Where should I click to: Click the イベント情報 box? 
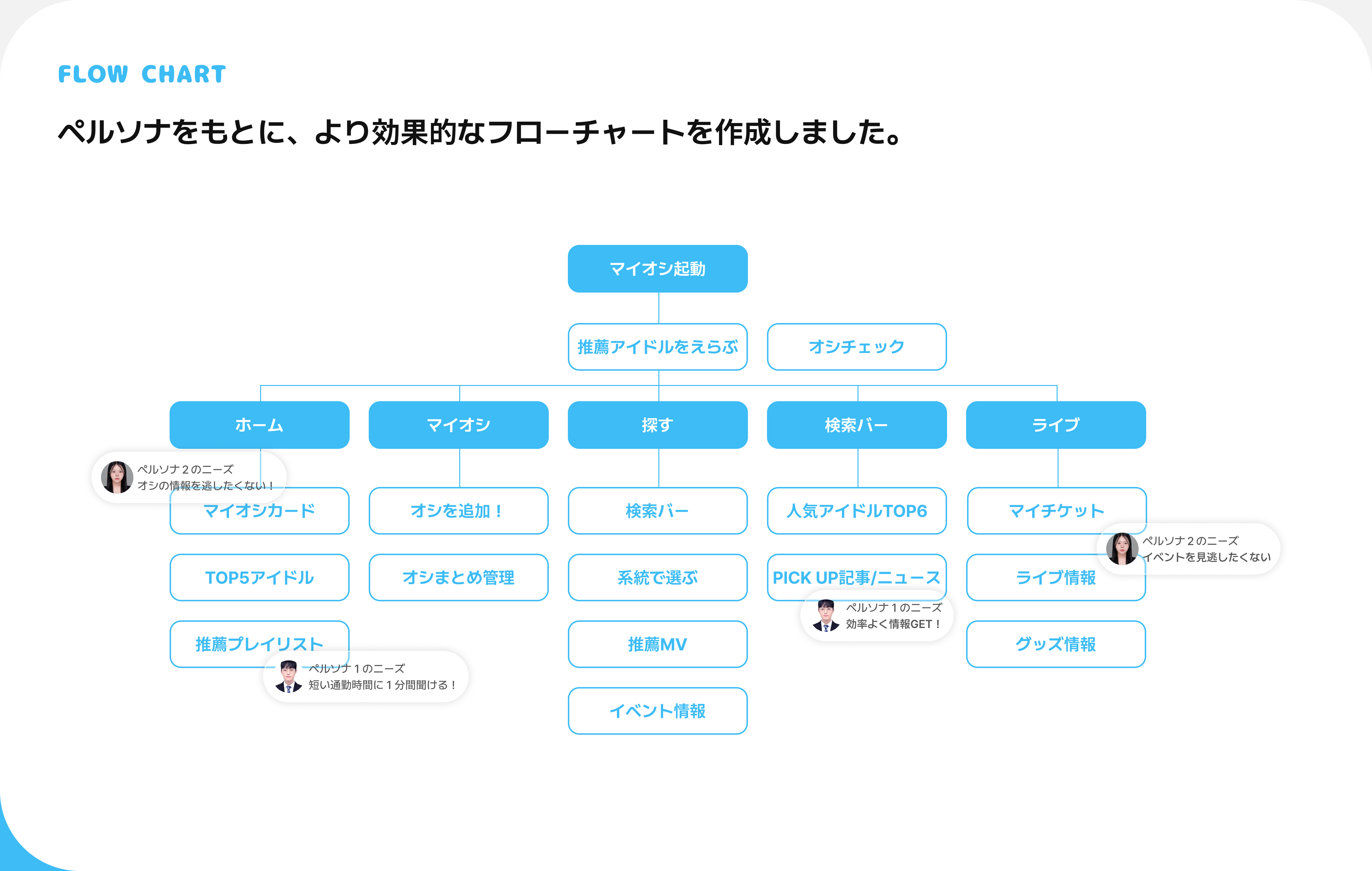pos(657,711)
